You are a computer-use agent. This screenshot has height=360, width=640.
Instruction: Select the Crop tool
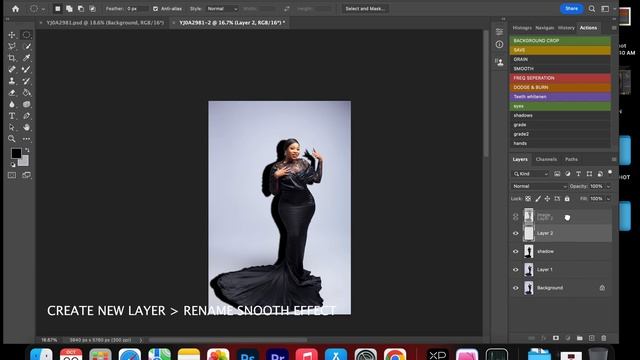point(12,58)
